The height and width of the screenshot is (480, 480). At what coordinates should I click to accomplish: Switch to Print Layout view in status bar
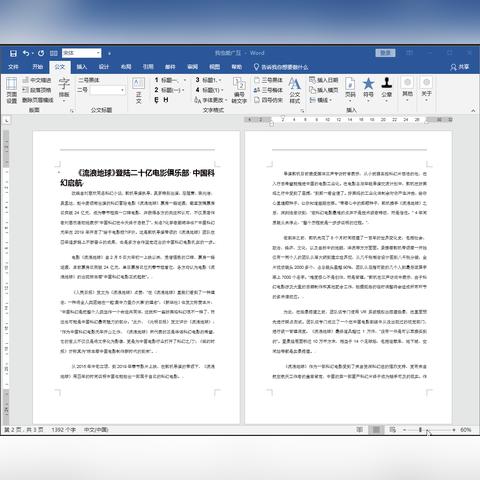376,430
